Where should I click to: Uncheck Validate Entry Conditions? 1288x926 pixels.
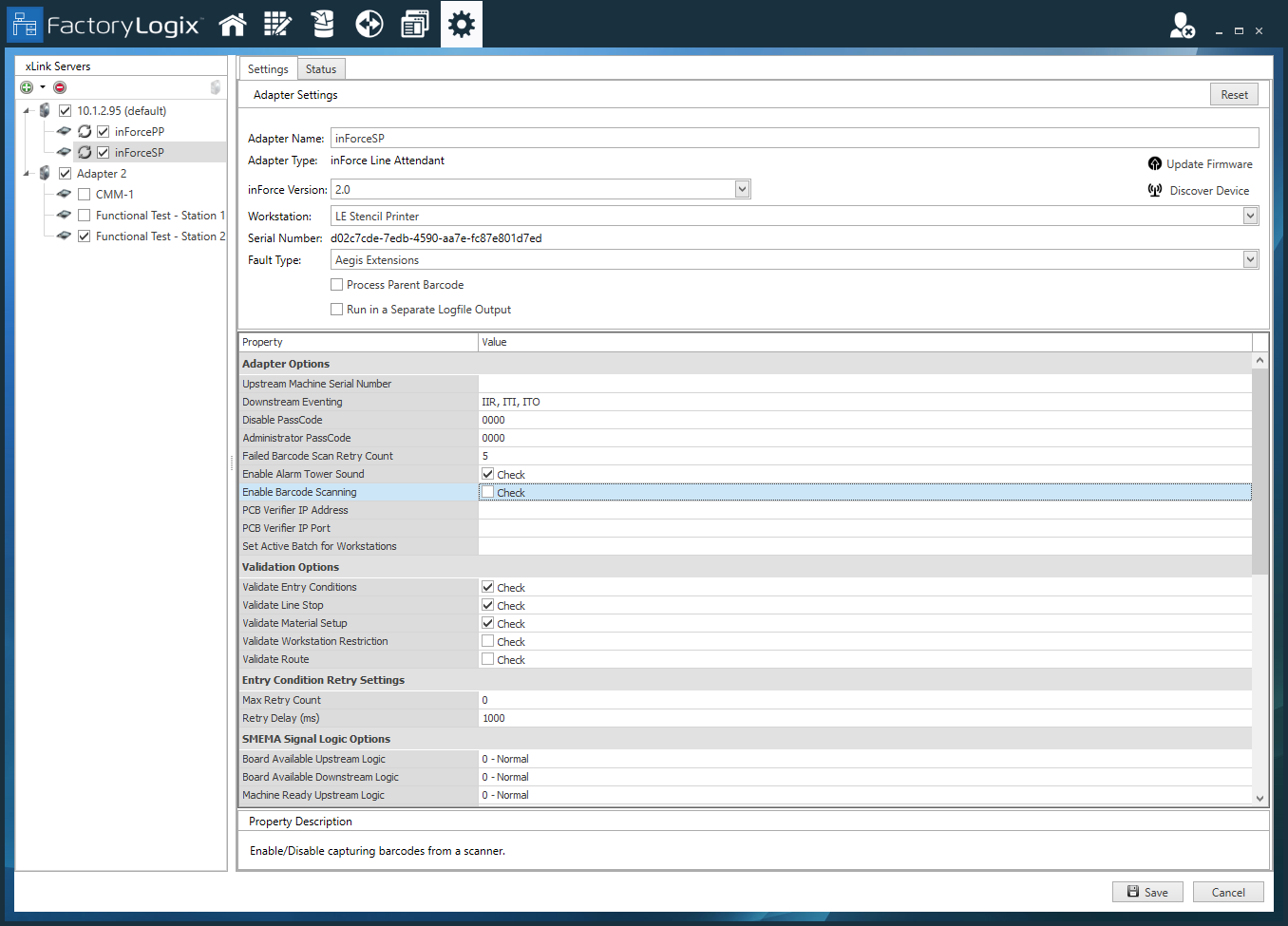pyautogui.click(x=489, y=587)
